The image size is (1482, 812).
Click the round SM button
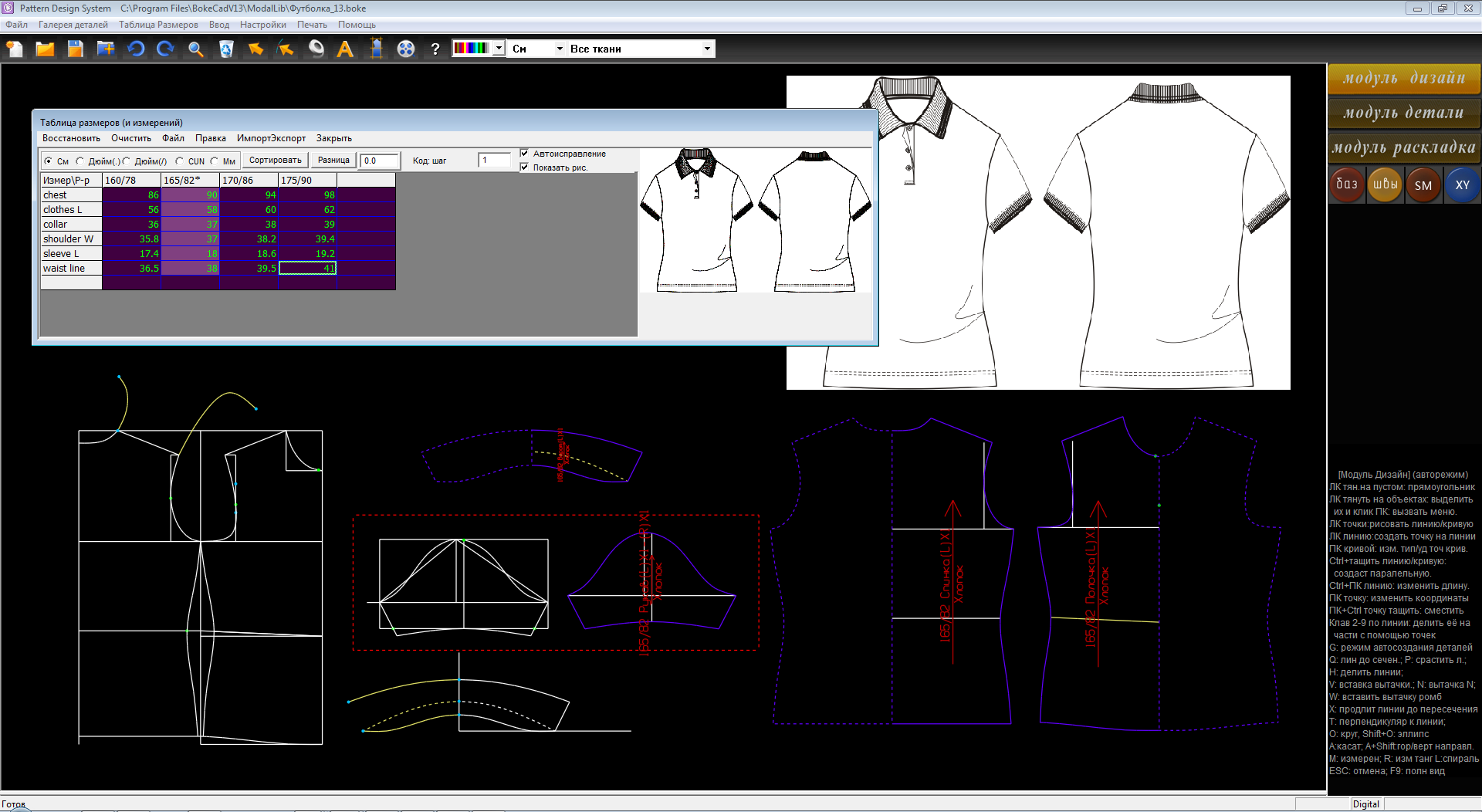click(x=1423, y=185)
